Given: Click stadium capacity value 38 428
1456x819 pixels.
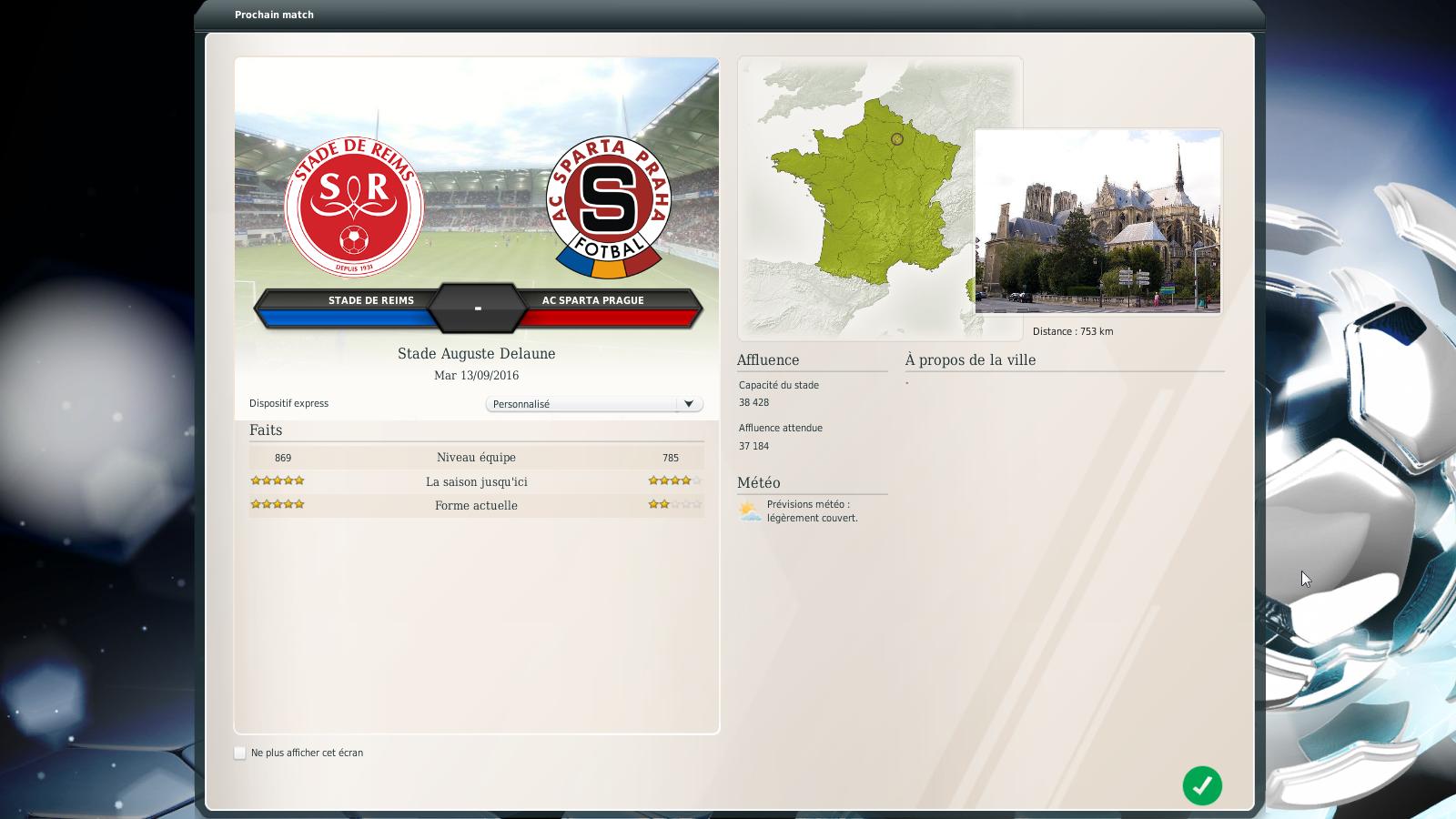Looking at the screenshot, I should pos(754,402).
